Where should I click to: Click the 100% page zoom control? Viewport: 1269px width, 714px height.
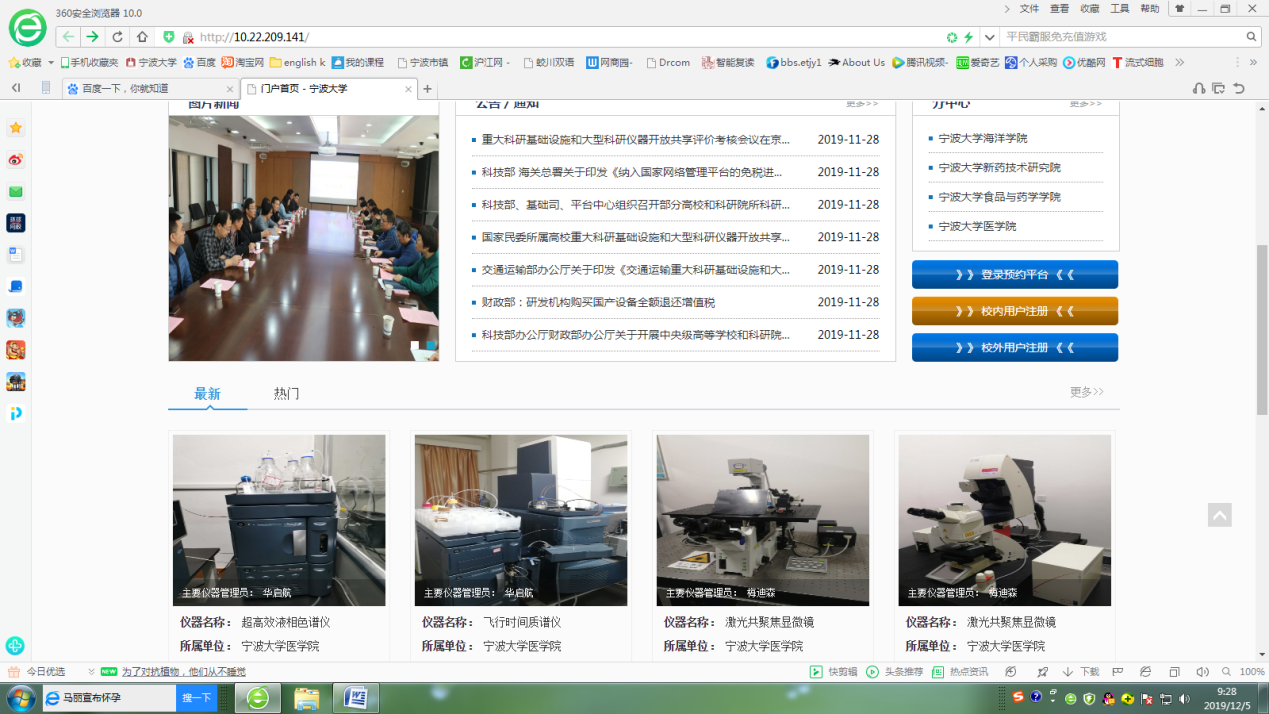point(1251,672)
